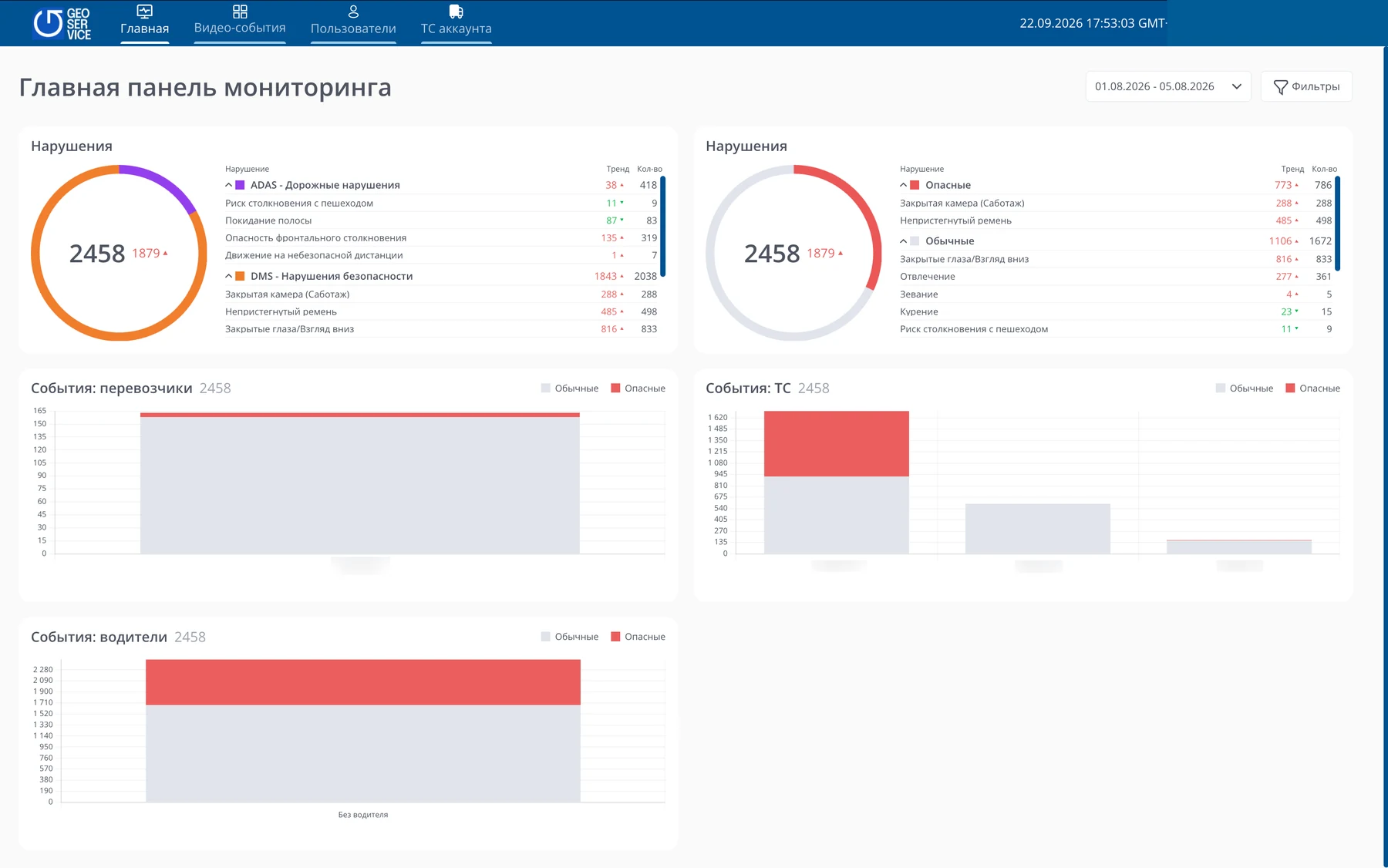The width and height of the screenshot is (1388, 868).
Task: Collapse the ADAS - Дорожные нарушения group
Action: [228, 185]
